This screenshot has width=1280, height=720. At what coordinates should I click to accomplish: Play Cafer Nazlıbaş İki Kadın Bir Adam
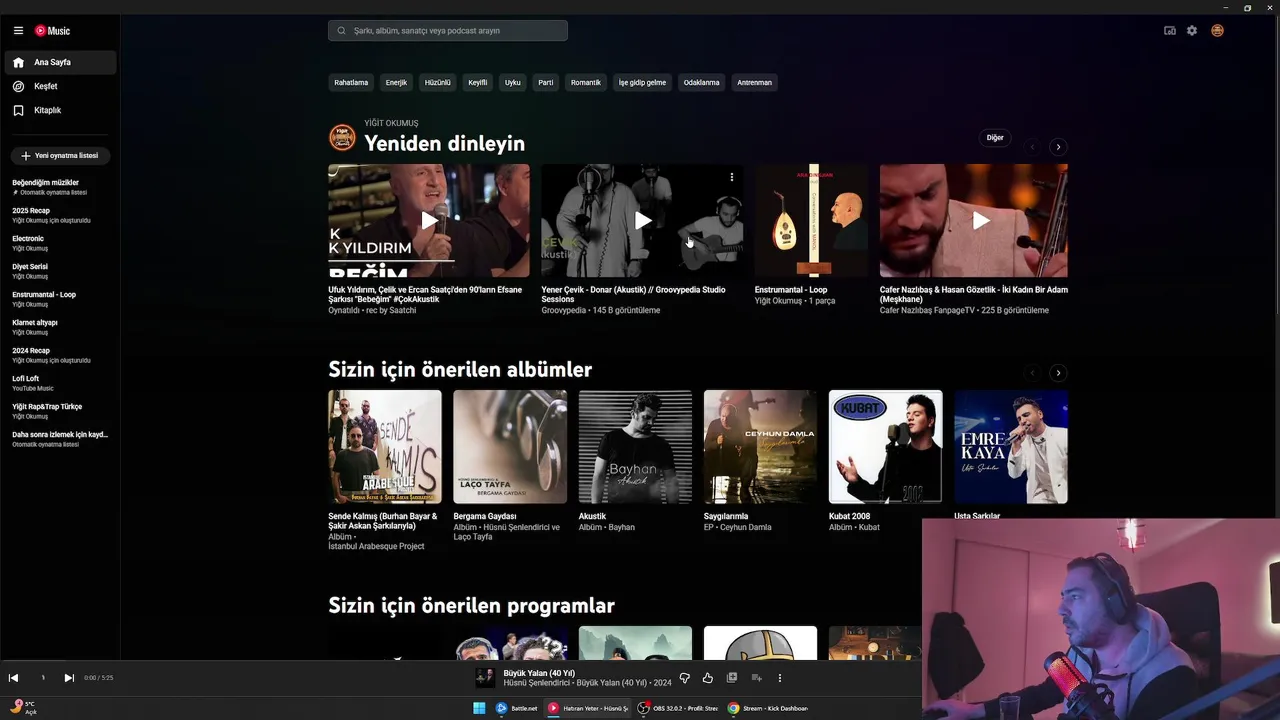pyautogui.click(x=981, y=221)
